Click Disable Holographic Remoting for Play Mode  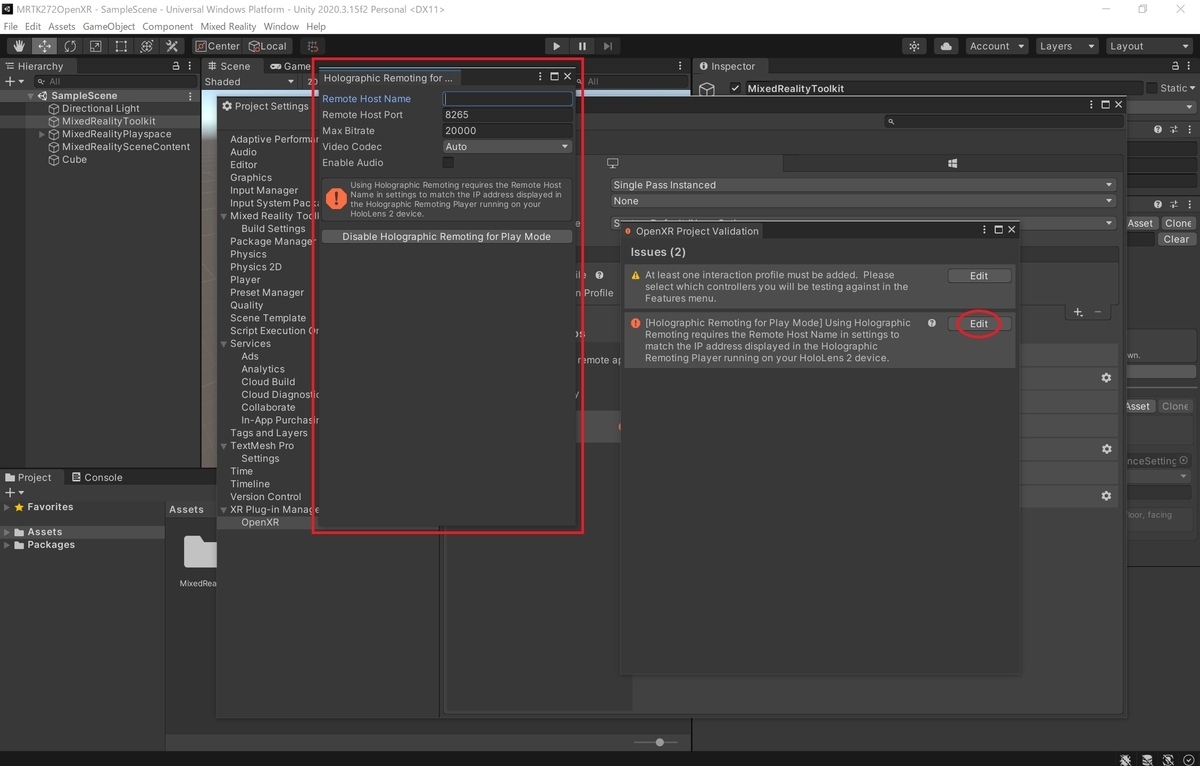(446, 237)
